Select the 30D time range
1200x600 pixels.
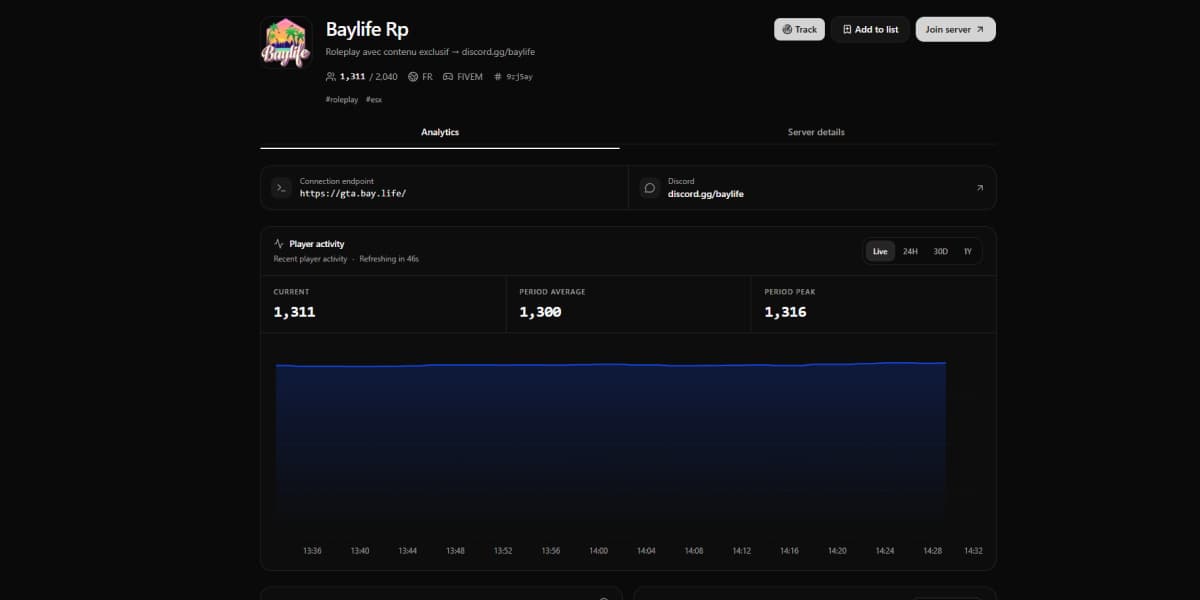940,251
